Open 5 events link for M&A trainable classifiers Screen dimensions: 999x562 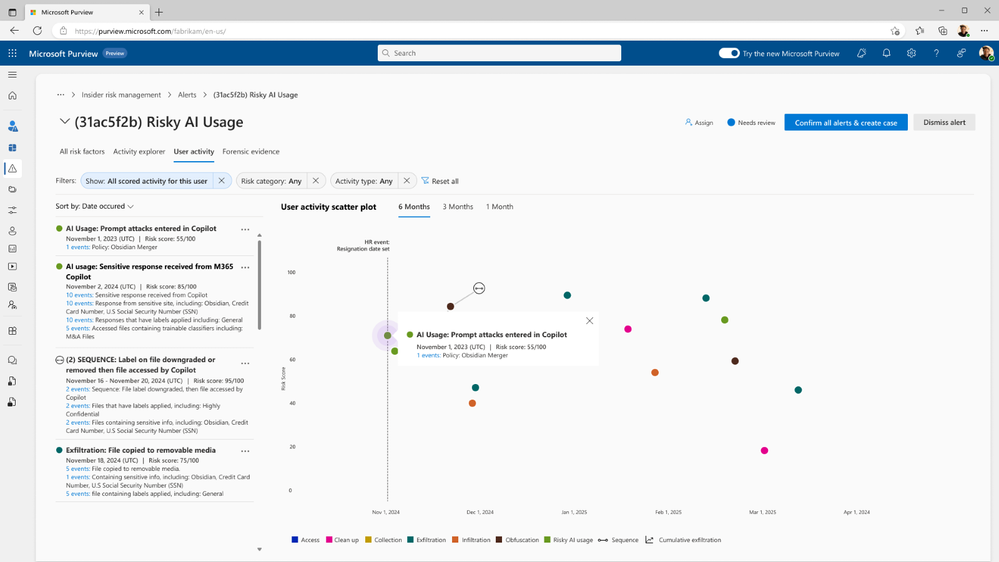pyautogui.click(x=77, y=328)
